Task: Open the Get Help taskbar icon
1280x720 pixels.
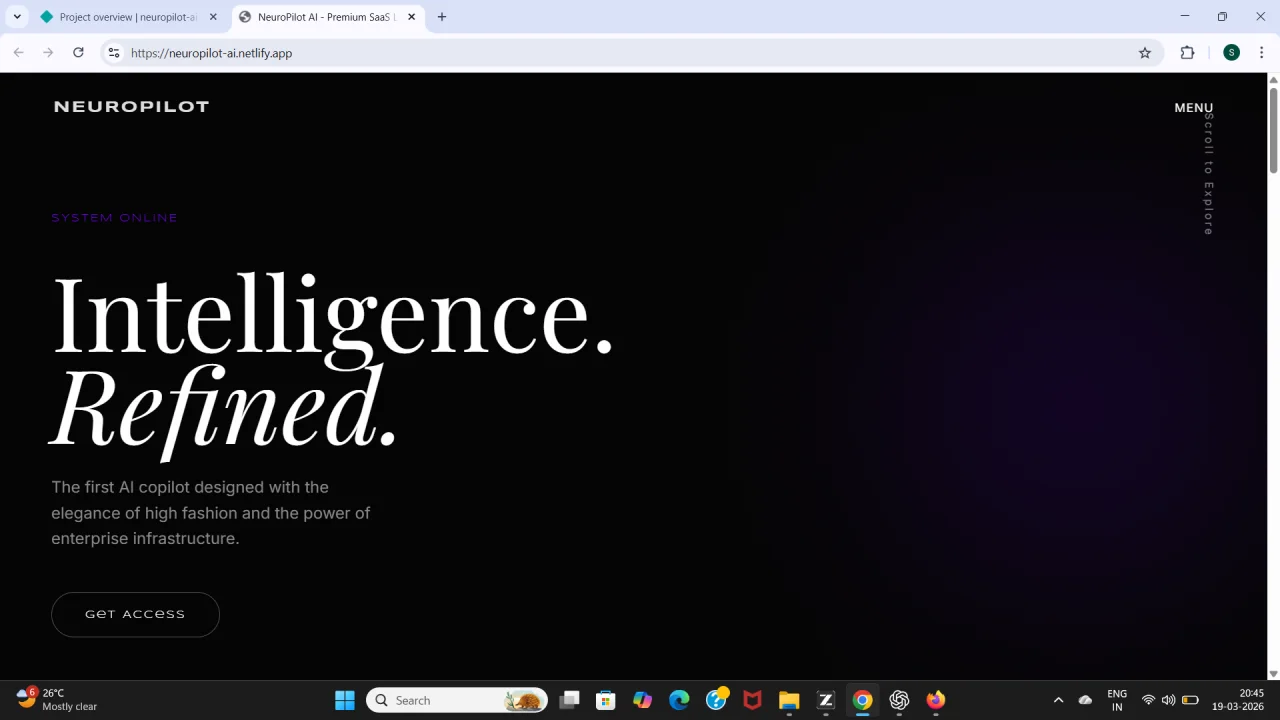Action: pyautogui.click(x=716, y=700)
